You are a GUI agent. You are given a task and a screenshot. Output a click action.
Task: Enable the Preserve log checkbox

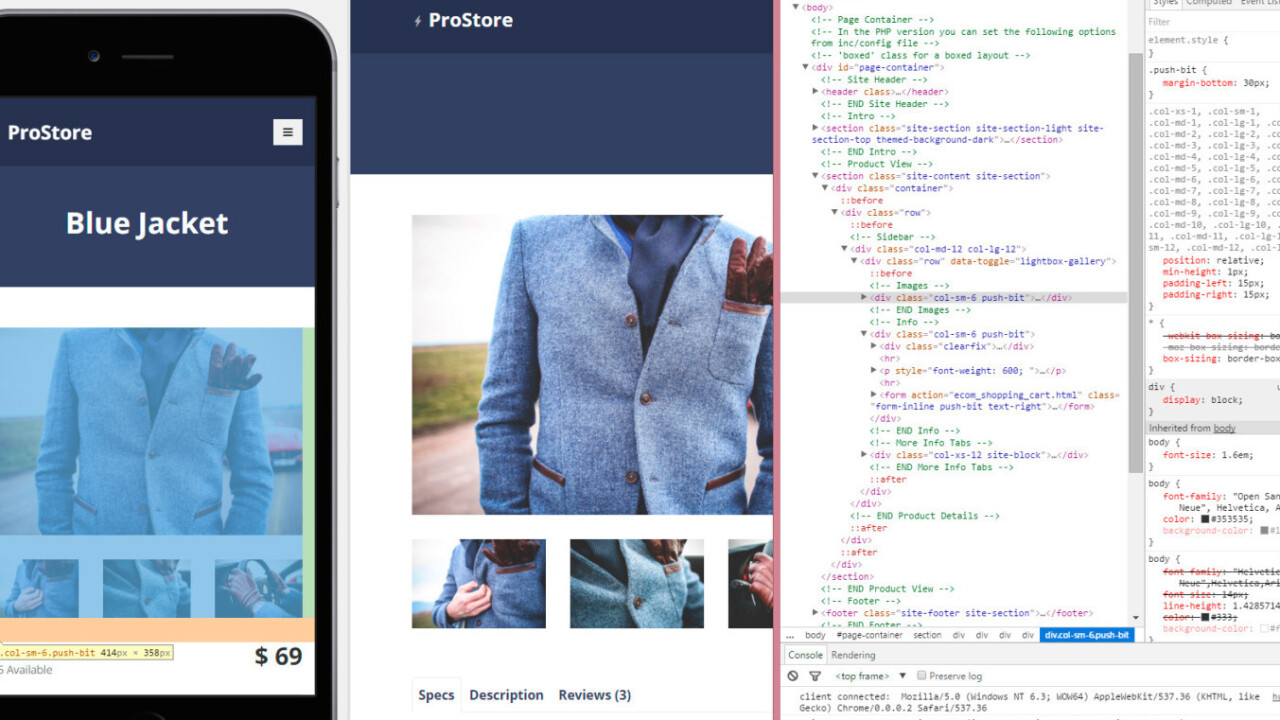click(x=921, y=676)
